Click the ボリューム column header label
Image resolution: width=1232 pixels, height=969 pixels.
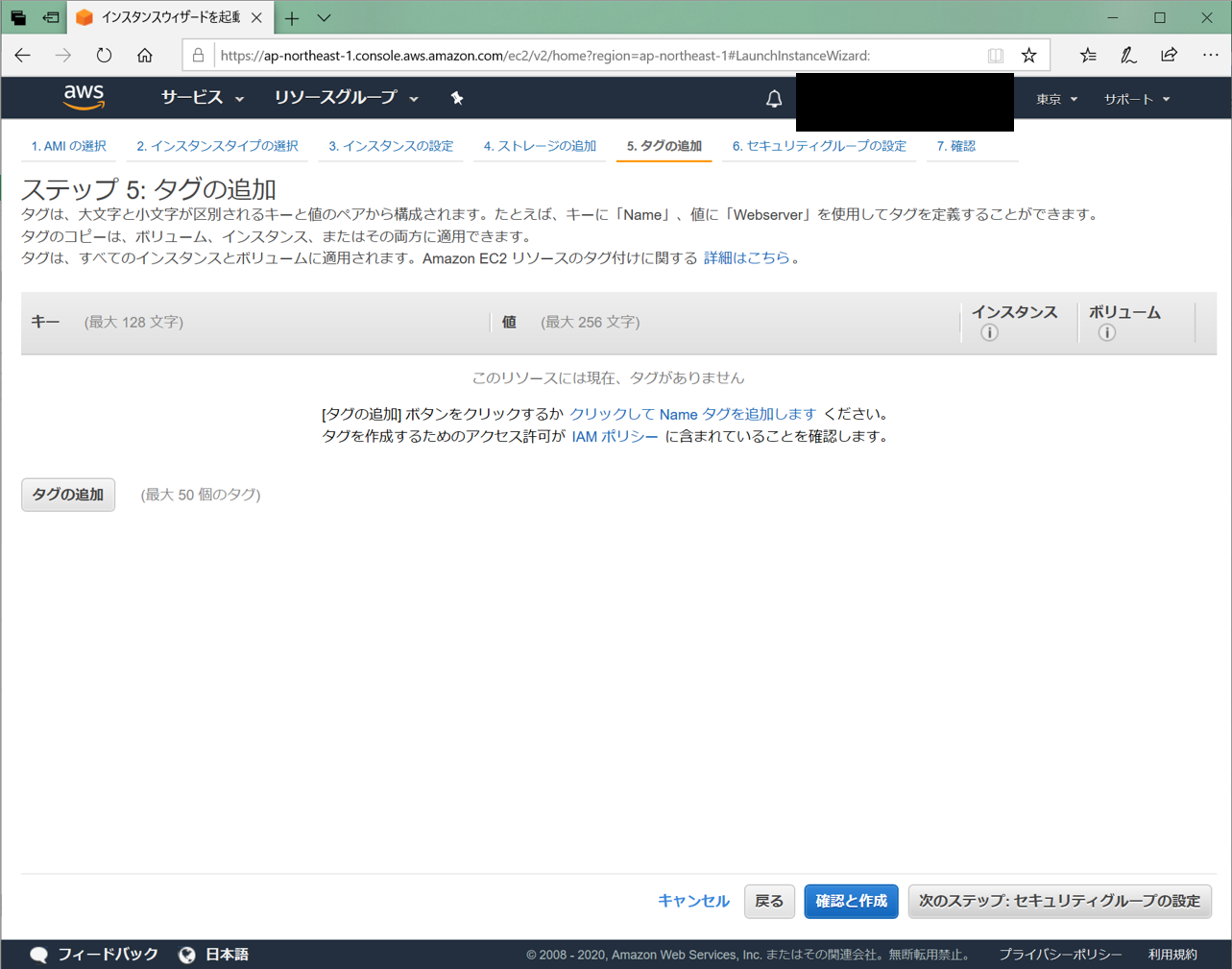tap(1124, 312)
